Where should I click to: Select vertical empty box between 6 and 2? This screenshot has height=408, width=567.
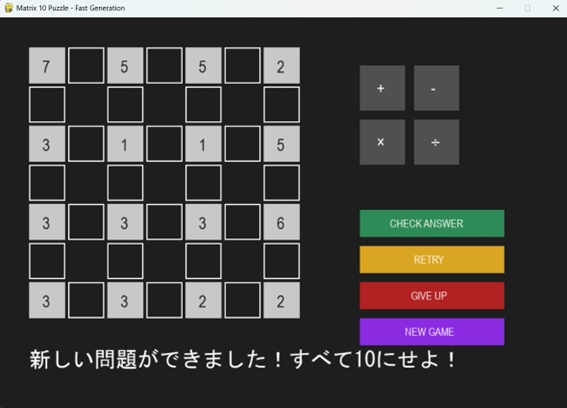[281, 261]
